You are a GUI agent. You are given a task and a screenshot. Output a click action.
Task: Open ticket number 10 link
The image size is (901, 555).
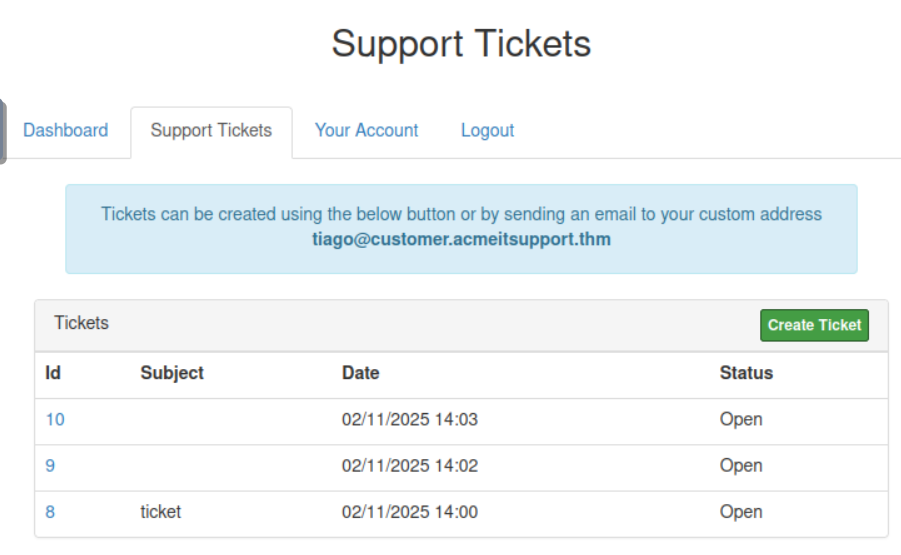point(55,419)
